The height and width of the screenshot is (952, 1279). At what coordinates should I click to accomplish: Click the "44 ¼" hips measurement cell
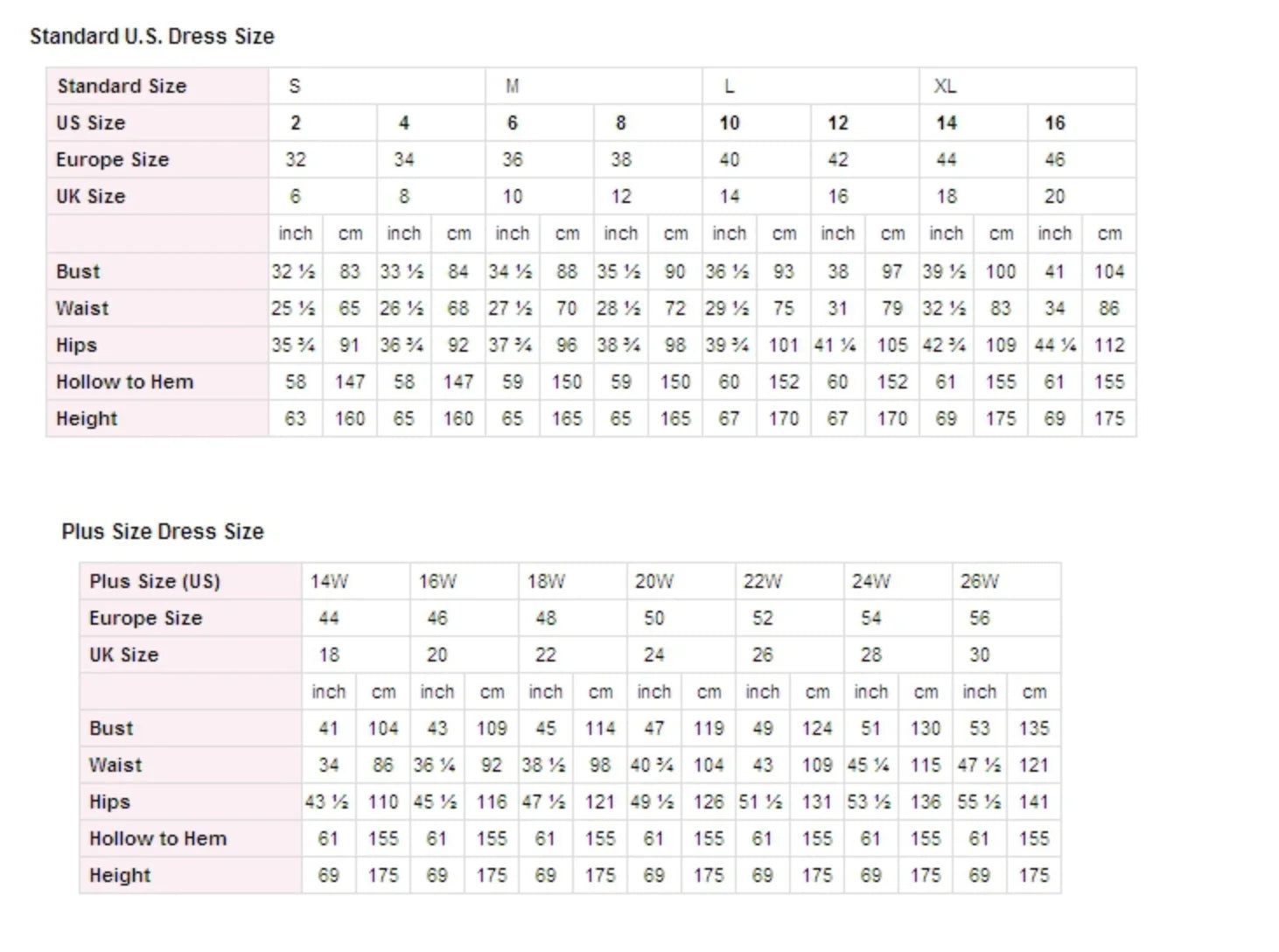pos(1054,345)
